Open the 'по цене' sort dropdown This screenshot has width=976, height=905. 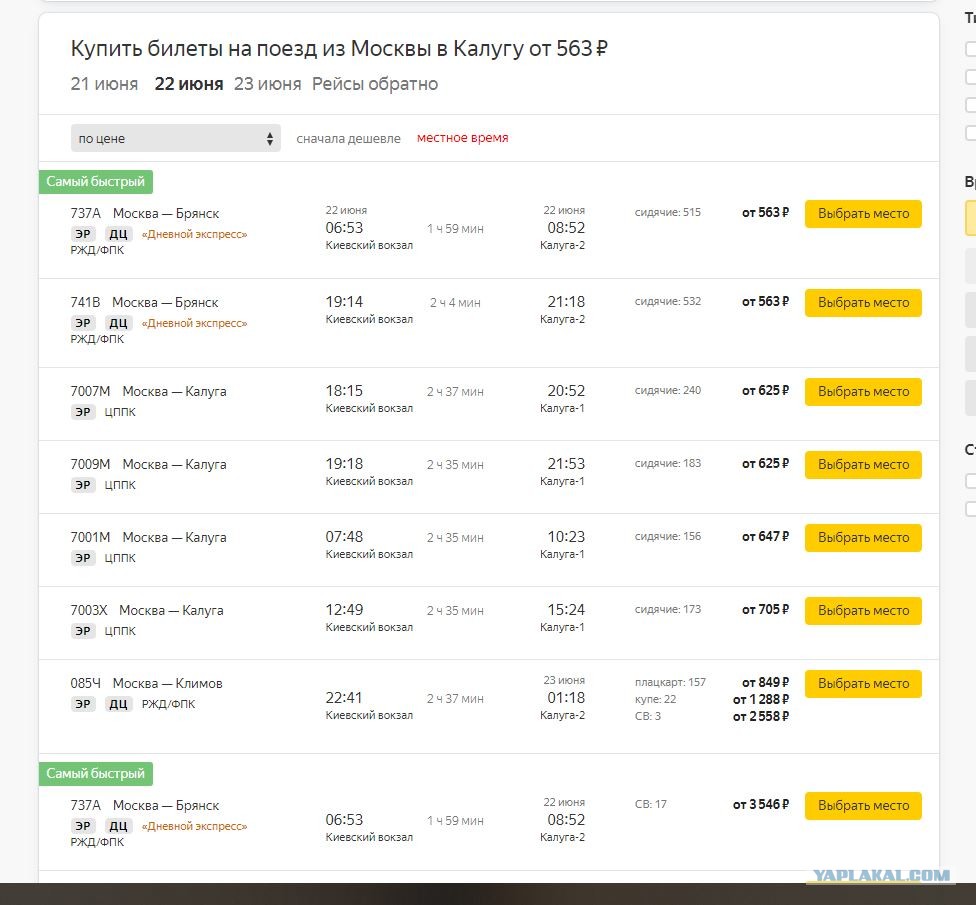(x=176, y=138)
